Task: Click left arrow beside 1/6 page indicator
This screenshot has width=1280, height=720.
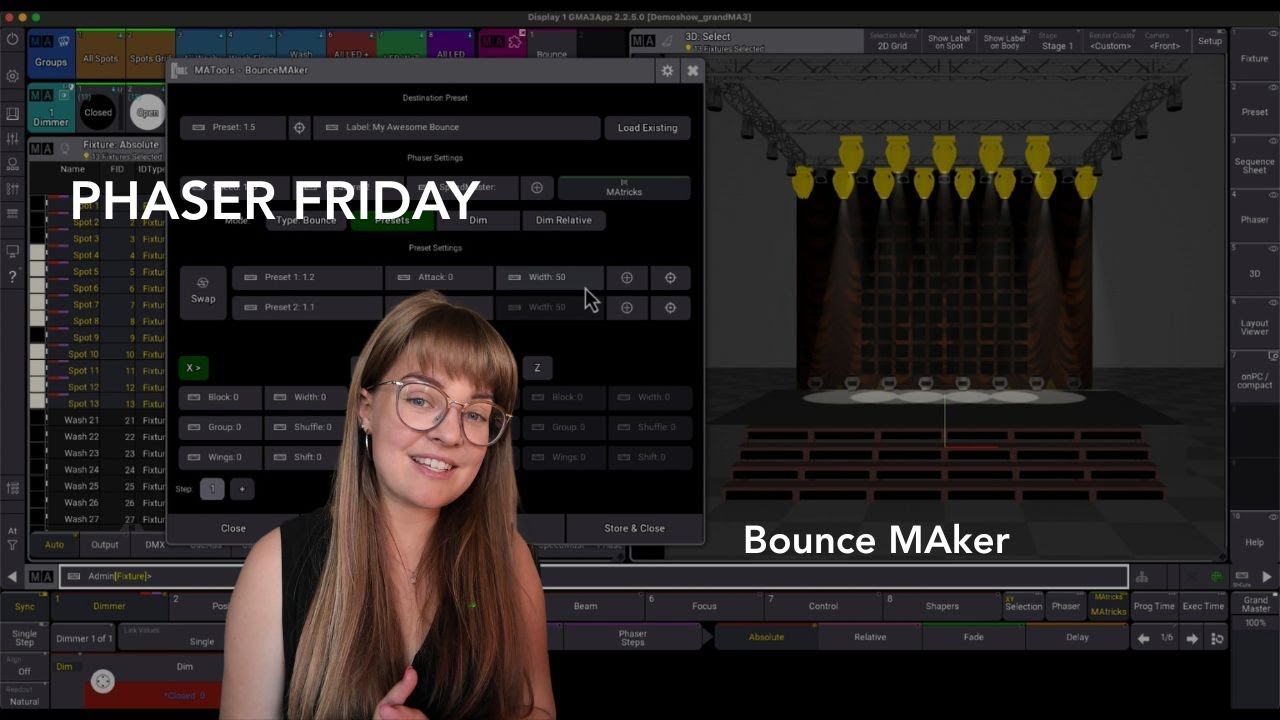Action: coord(1143,638)
